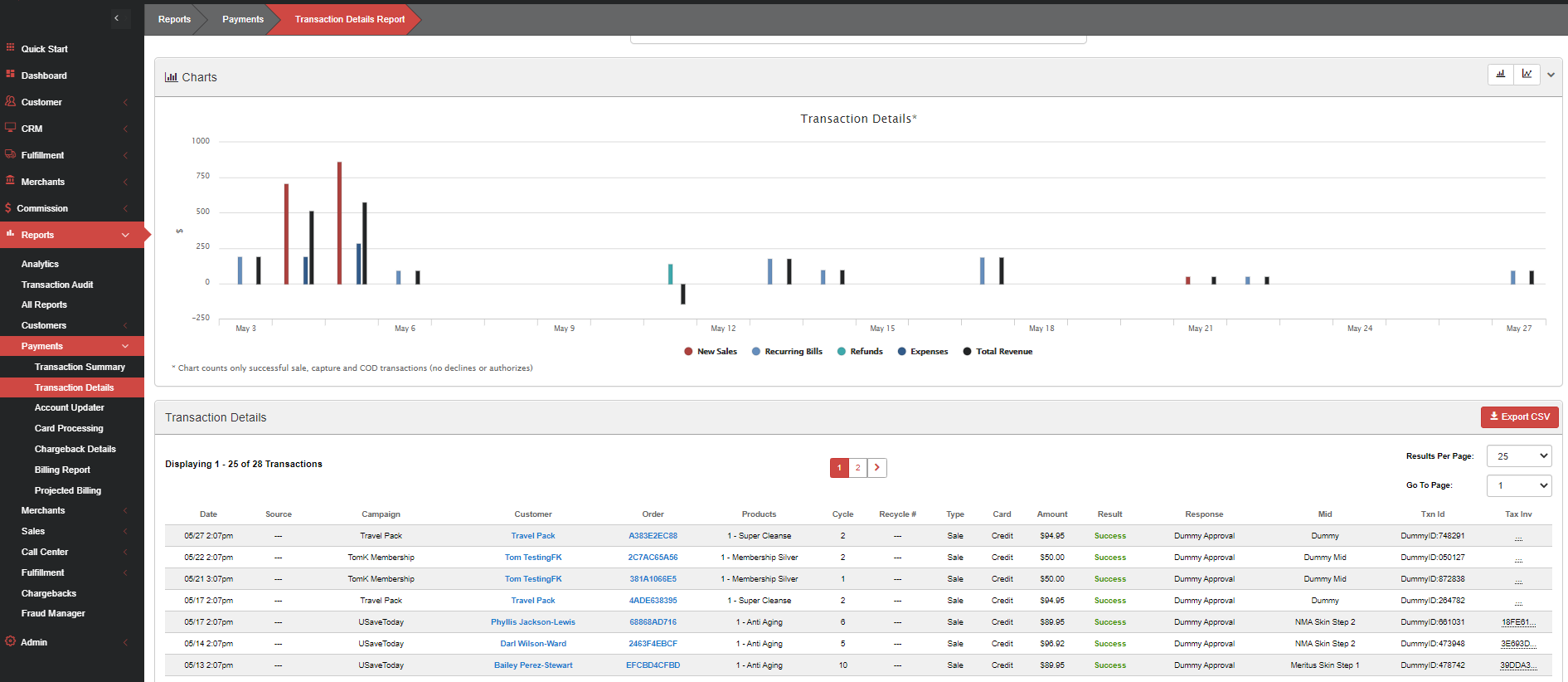Click the Export CSV button

tap(1519, 417)
